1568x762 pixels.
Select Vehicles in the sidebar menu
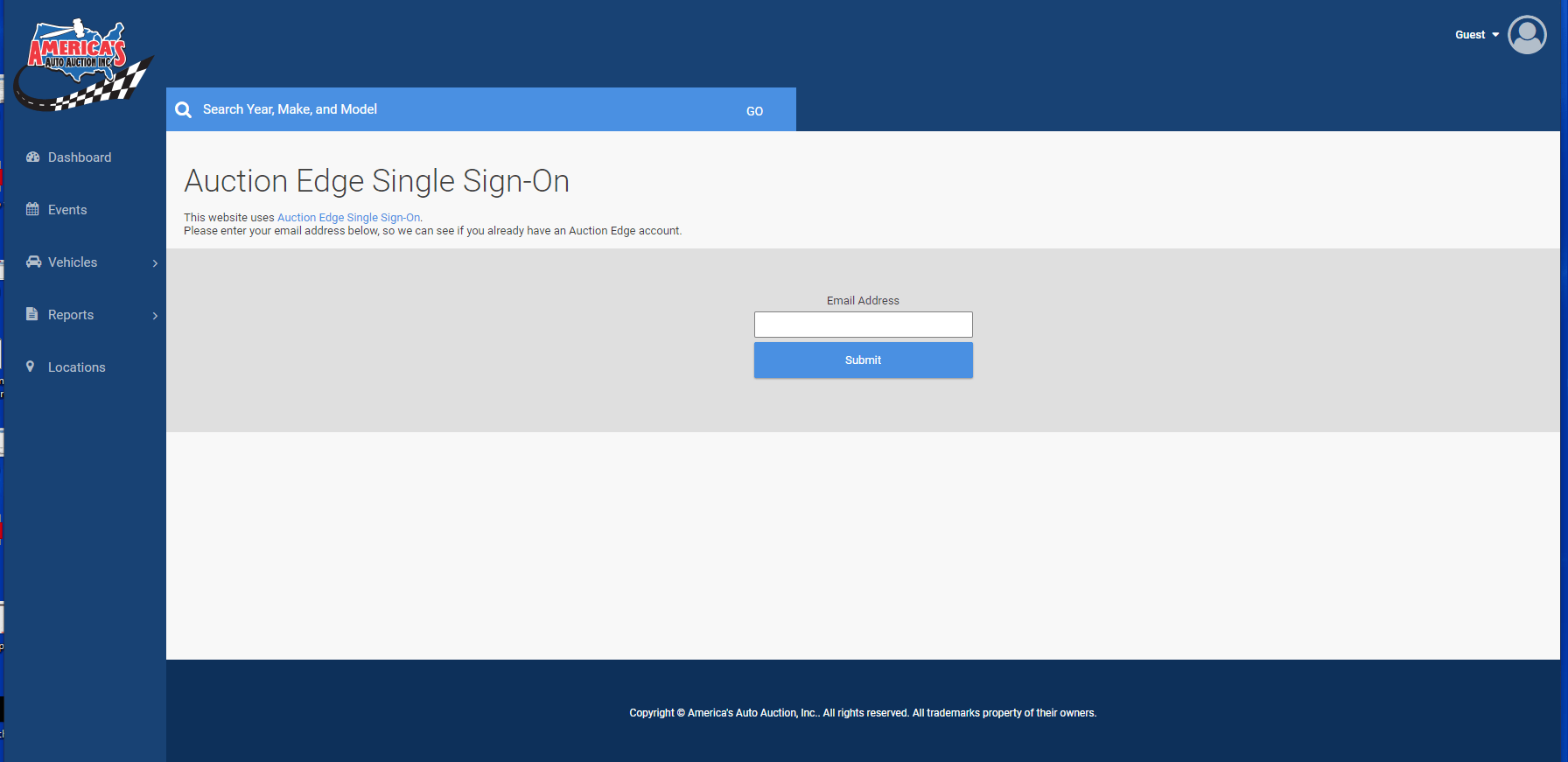(73, 262)
